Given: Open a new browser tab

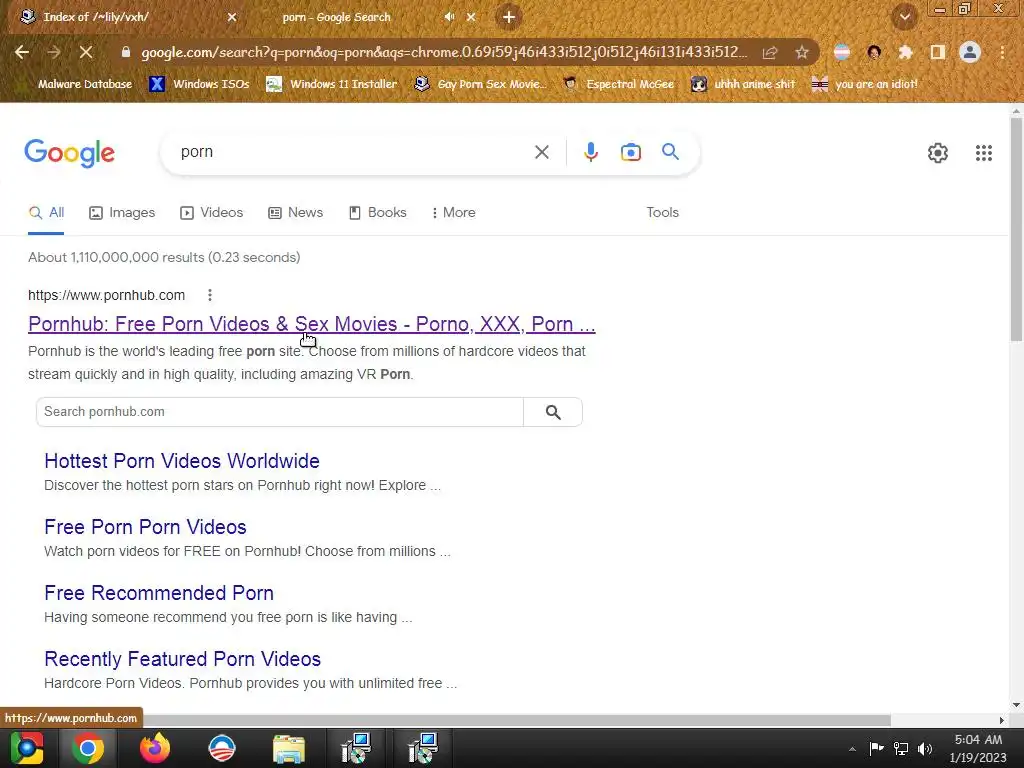Looking at the screenshot, I should [x=509, y=17].
